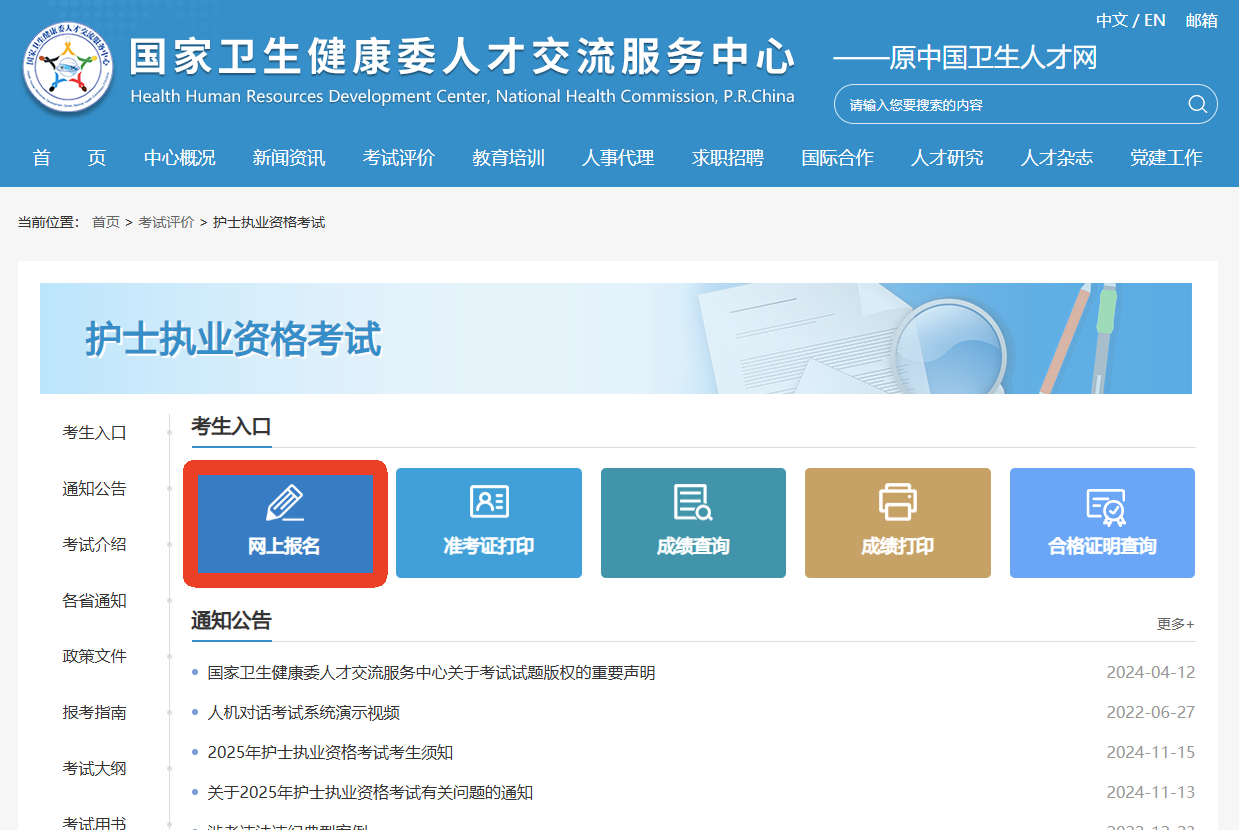Select 政策文件 in the left sidebar
Viewport: 1239px width, 830px height.
(94, 657)
